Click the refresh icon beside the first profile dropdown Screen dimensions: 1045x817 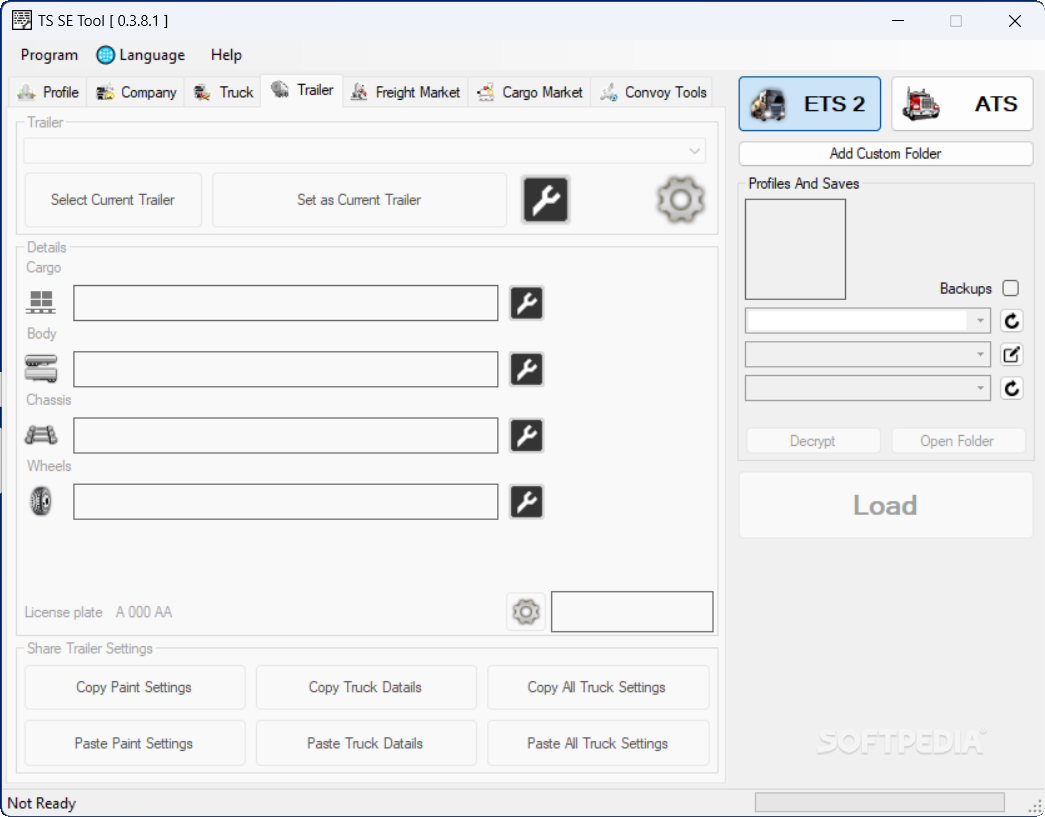tap(1012, 321)
